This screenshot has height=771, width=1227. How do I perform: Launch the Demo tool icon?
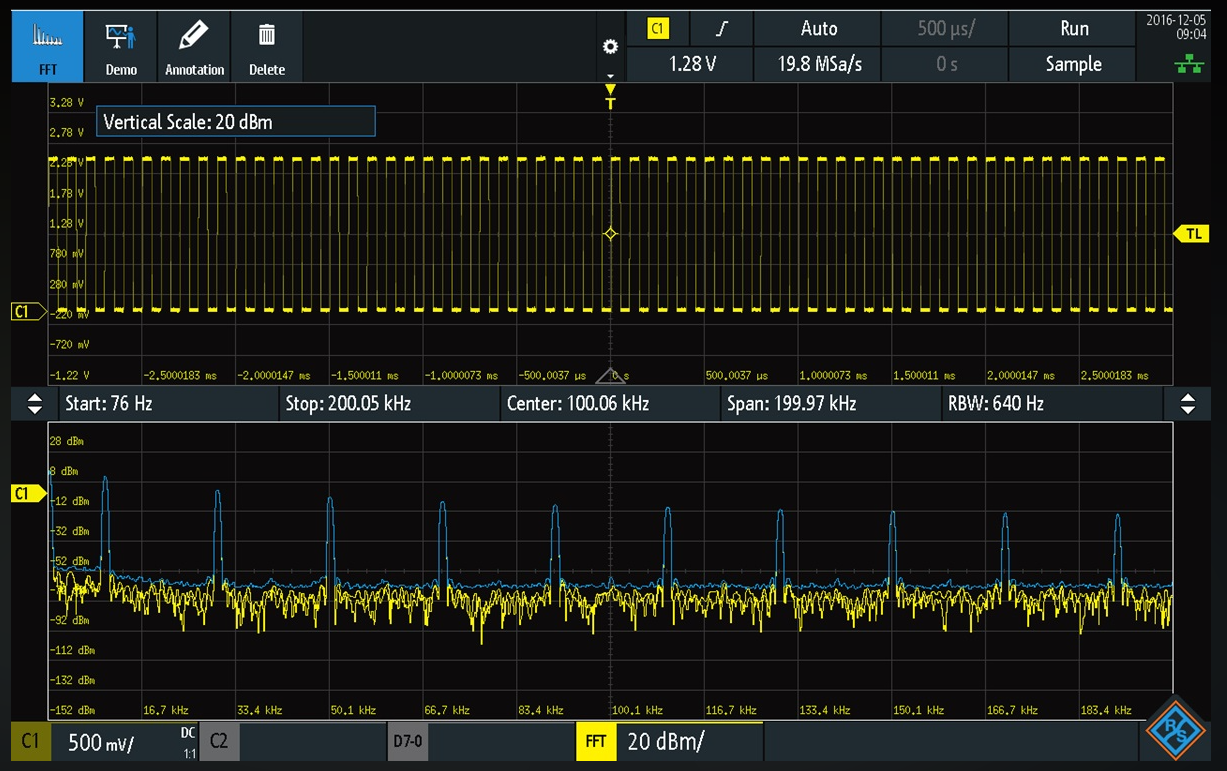tap(121, 47)
